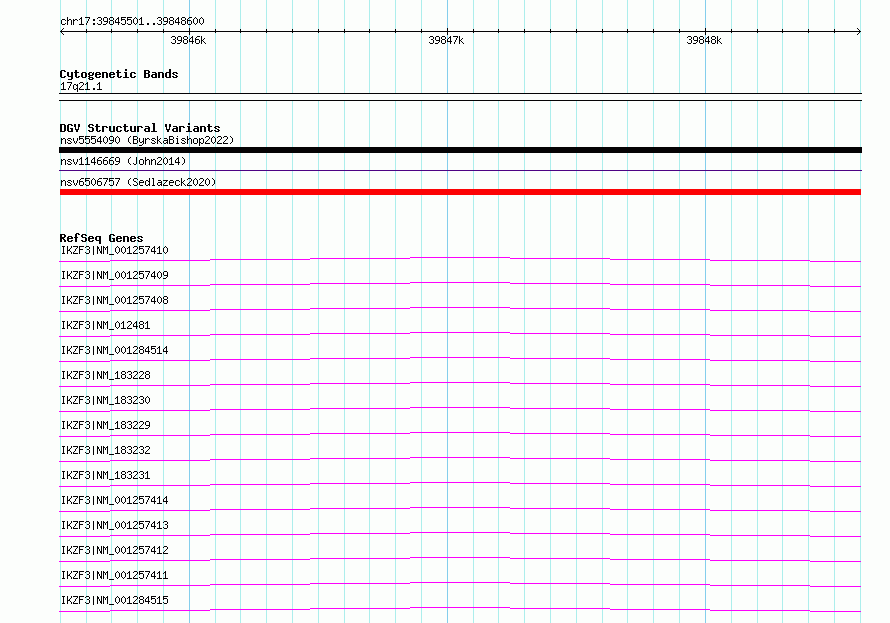Click the 17q21.1 band label
890x623 pixels.
pyautogui.click(x=81, y=86)
